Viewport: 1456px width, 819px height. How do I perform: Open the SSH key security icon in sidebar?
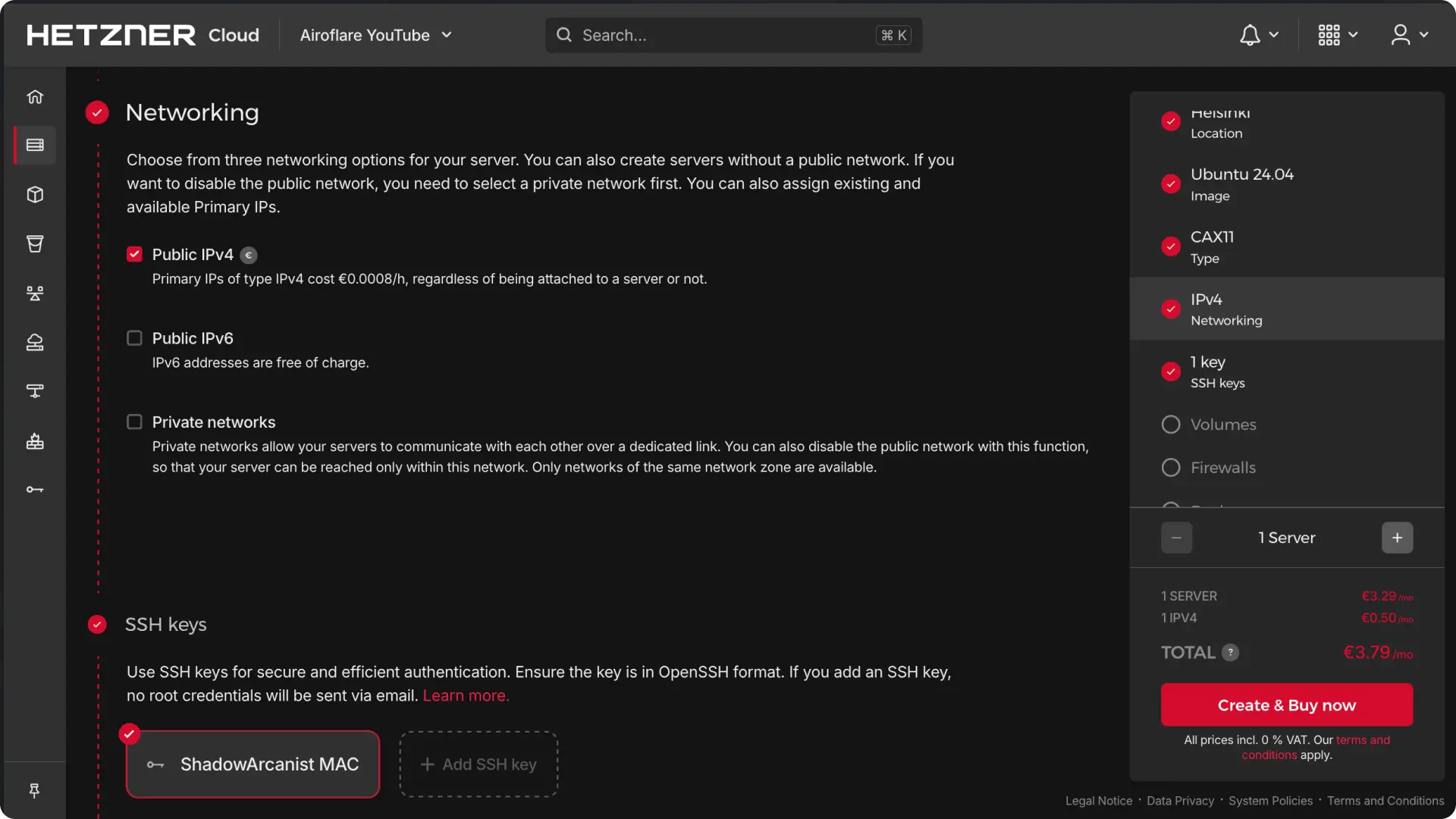click(x=35, y=489)
